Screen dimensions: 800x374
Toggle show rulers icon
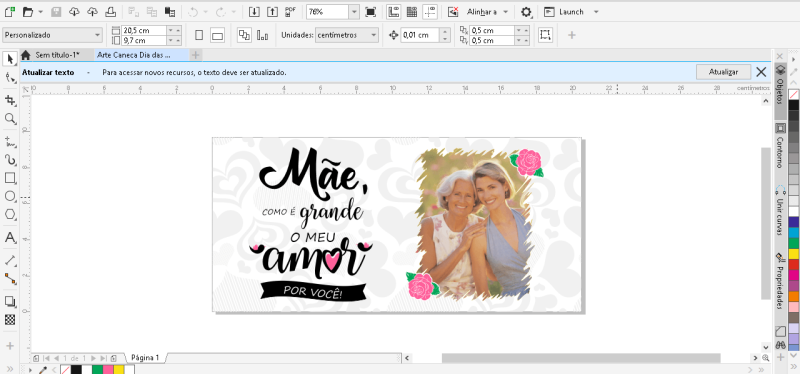click(x=393, y=11)
